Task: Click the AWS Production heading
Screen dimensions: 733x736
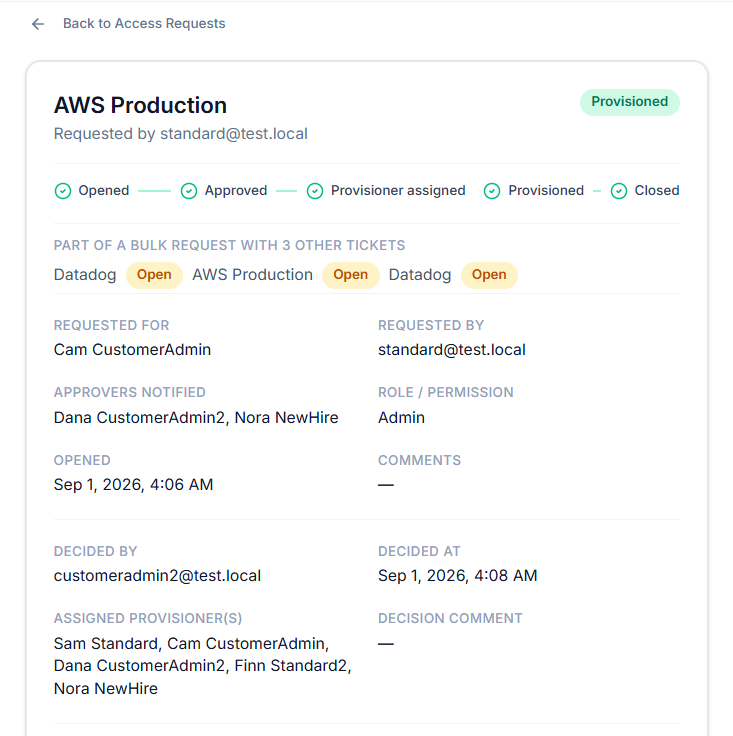Action: (x=140, y=106)
